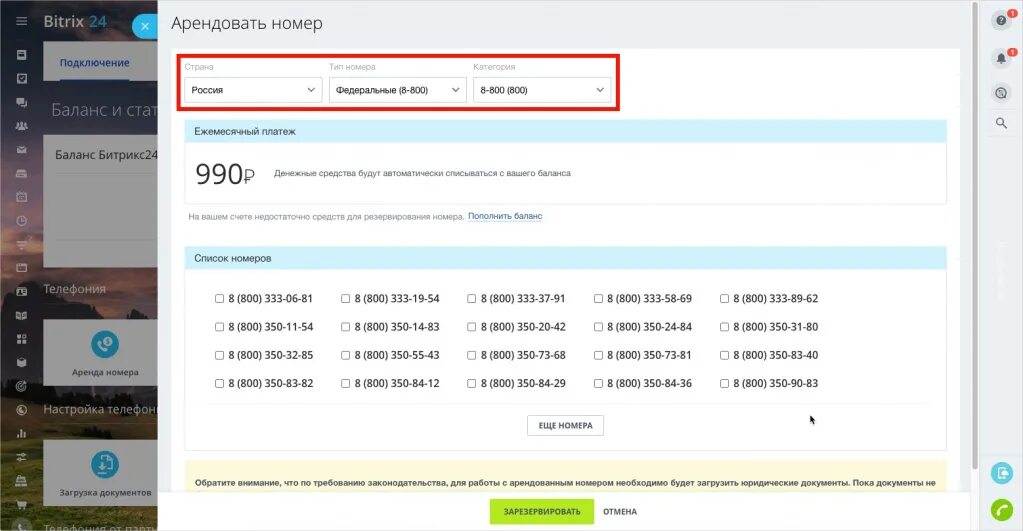
Task: Open the Тип номера dropdown
Action: pyautogui.click(x=398, y=90)
